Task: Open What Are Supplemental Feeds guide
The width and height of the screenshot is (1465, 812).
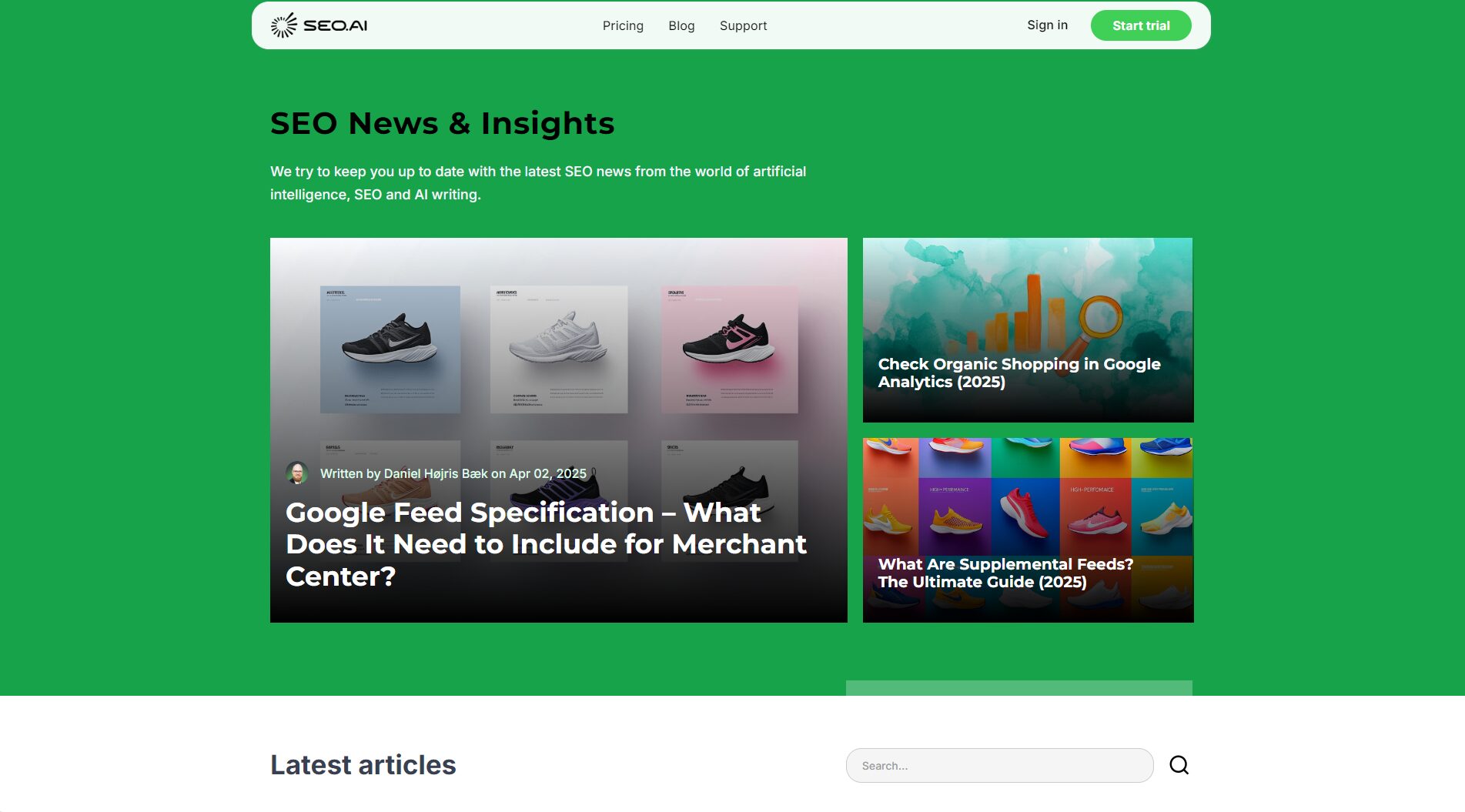Action: click(x=1005, y=573)
